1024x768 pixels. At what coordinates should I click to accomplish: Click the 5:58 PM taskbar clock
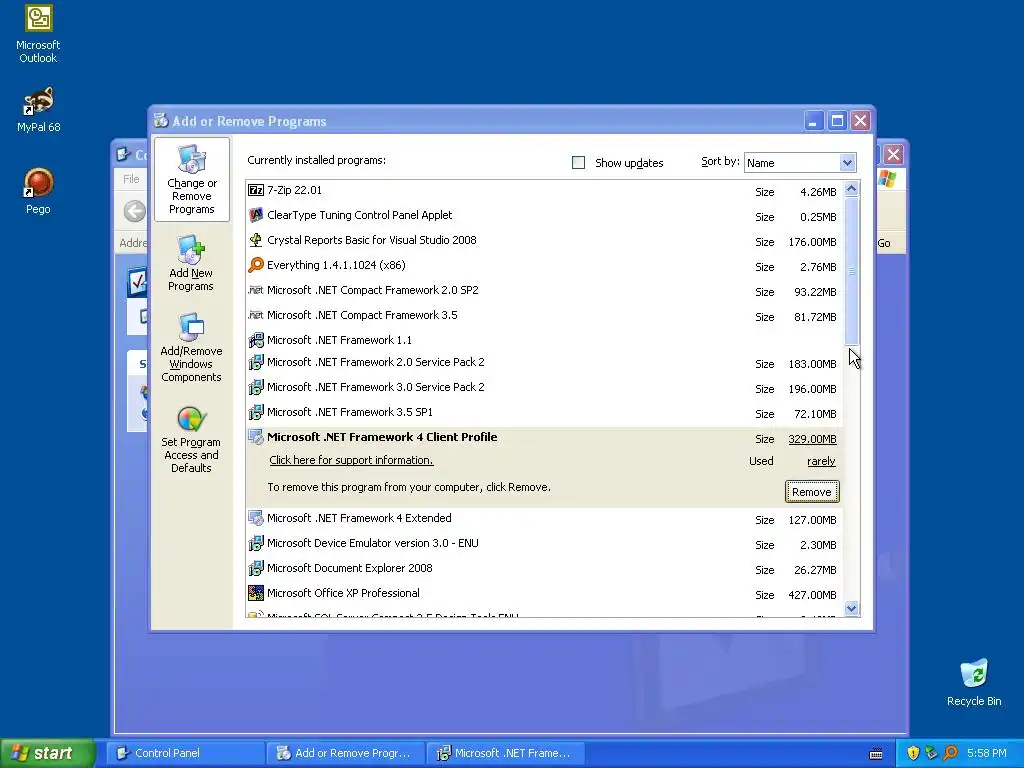tap(986, 753)
